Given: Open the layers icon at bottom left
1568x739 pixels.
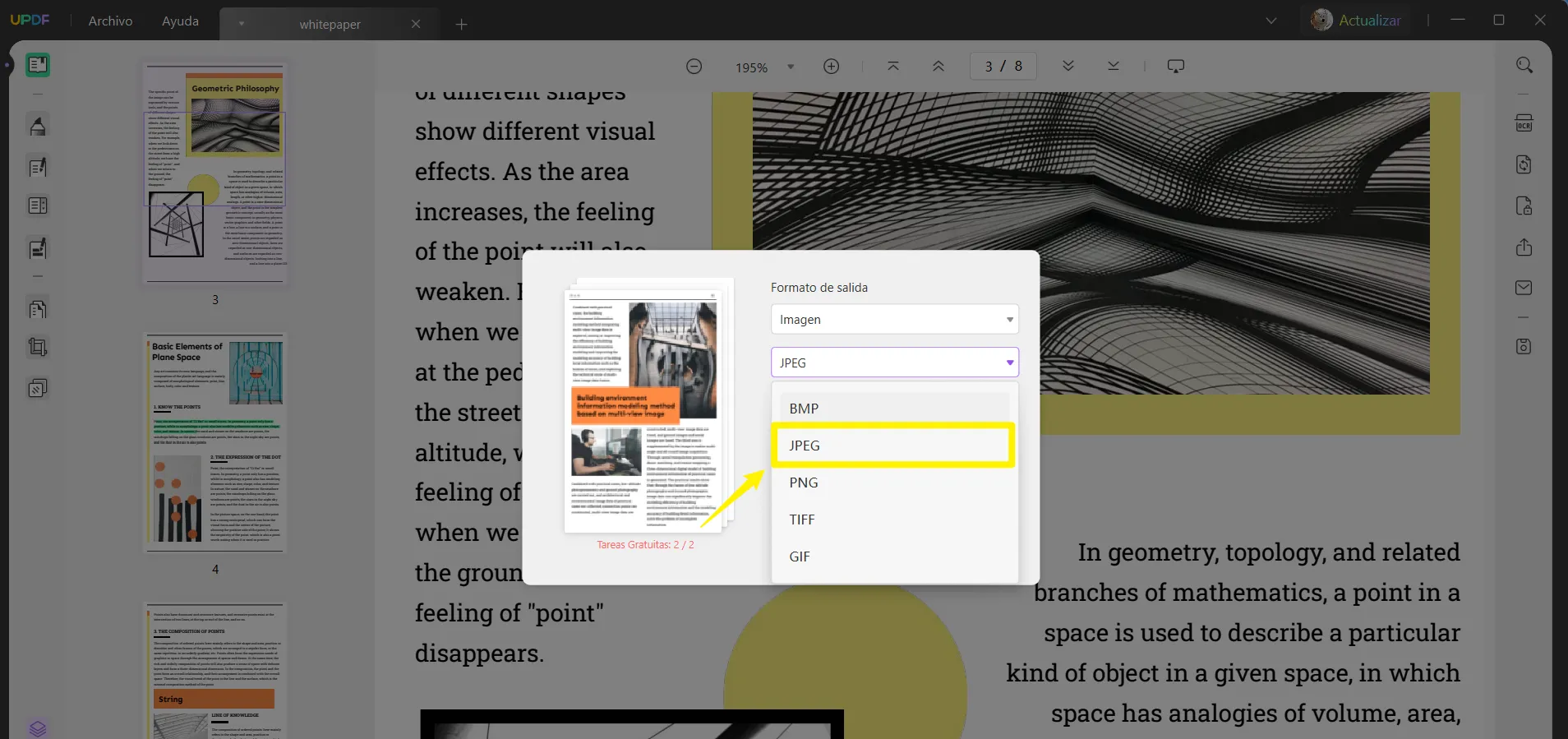Looking at the screenshot, I should [x=38, y=728].
